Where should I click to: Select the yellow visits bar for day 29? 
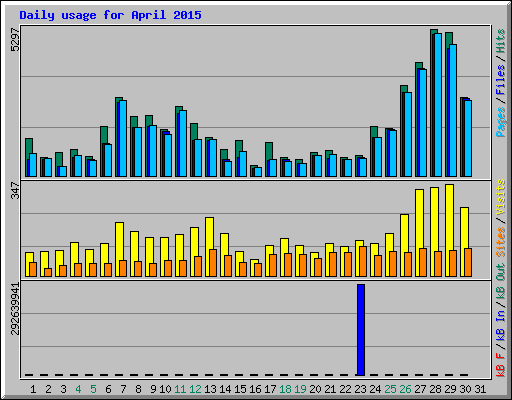[449, 230]
